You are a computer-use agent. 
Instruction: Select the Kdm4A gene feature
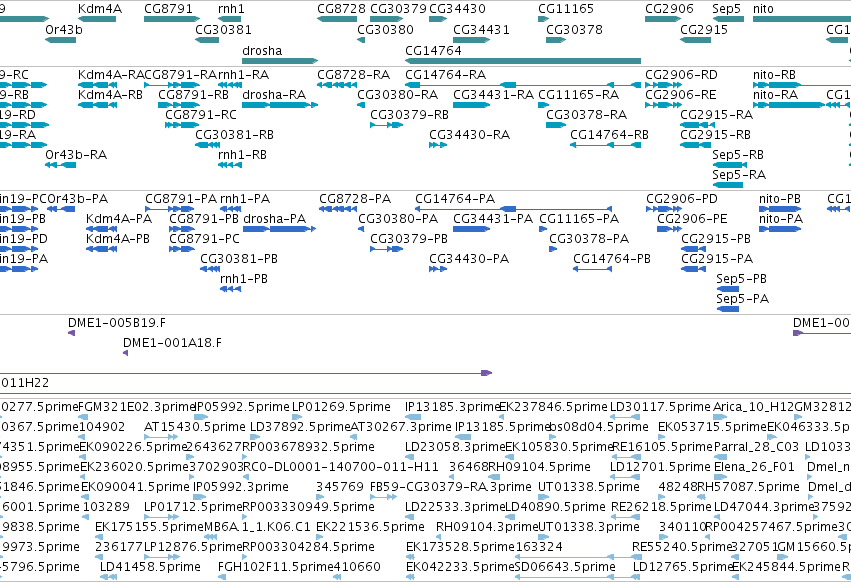97,19
